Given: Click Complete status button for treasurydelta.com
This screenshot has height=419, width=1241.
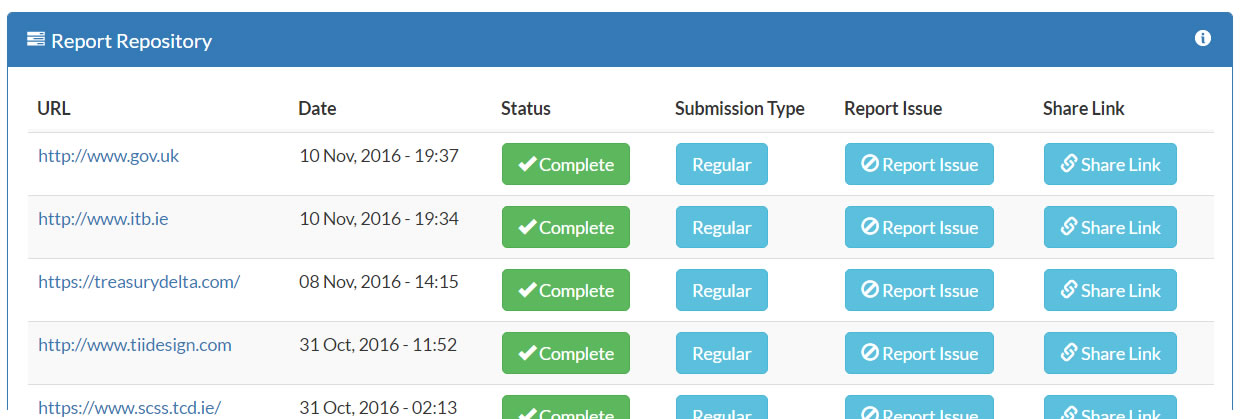Looking at the screenshot, I should (x=566, y=291).
